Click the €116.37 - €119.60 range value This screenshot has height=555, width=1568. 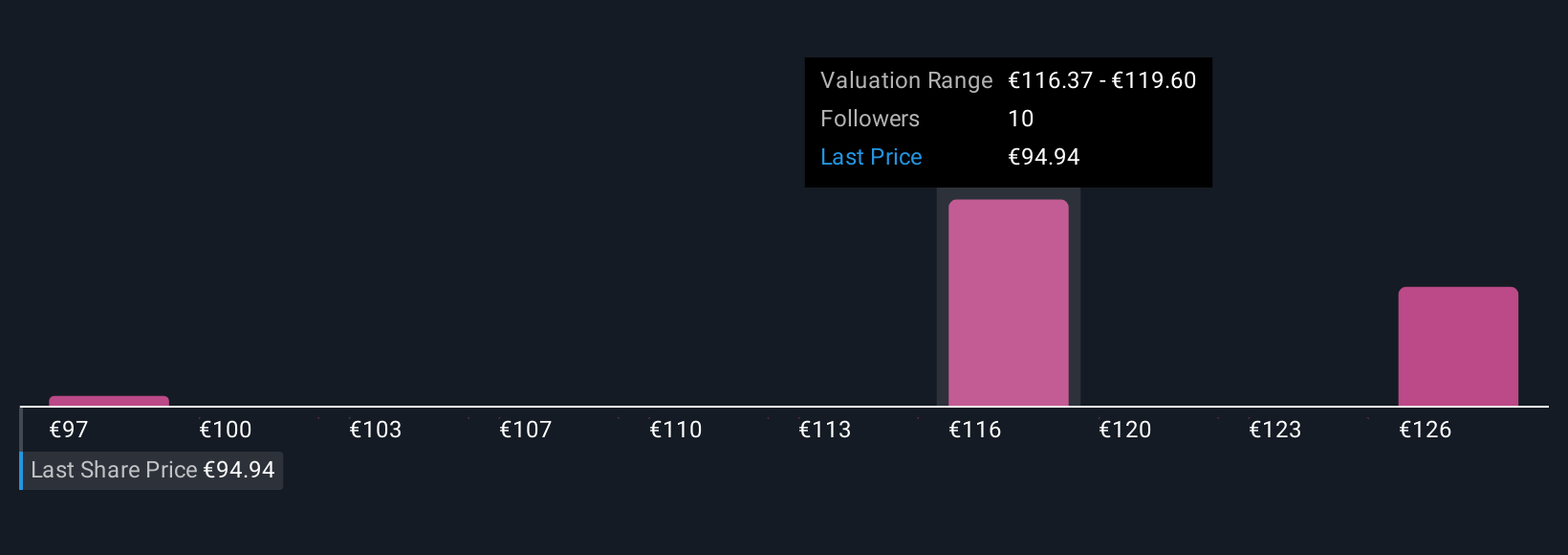pyautogui.click(x=1102, y=80)
